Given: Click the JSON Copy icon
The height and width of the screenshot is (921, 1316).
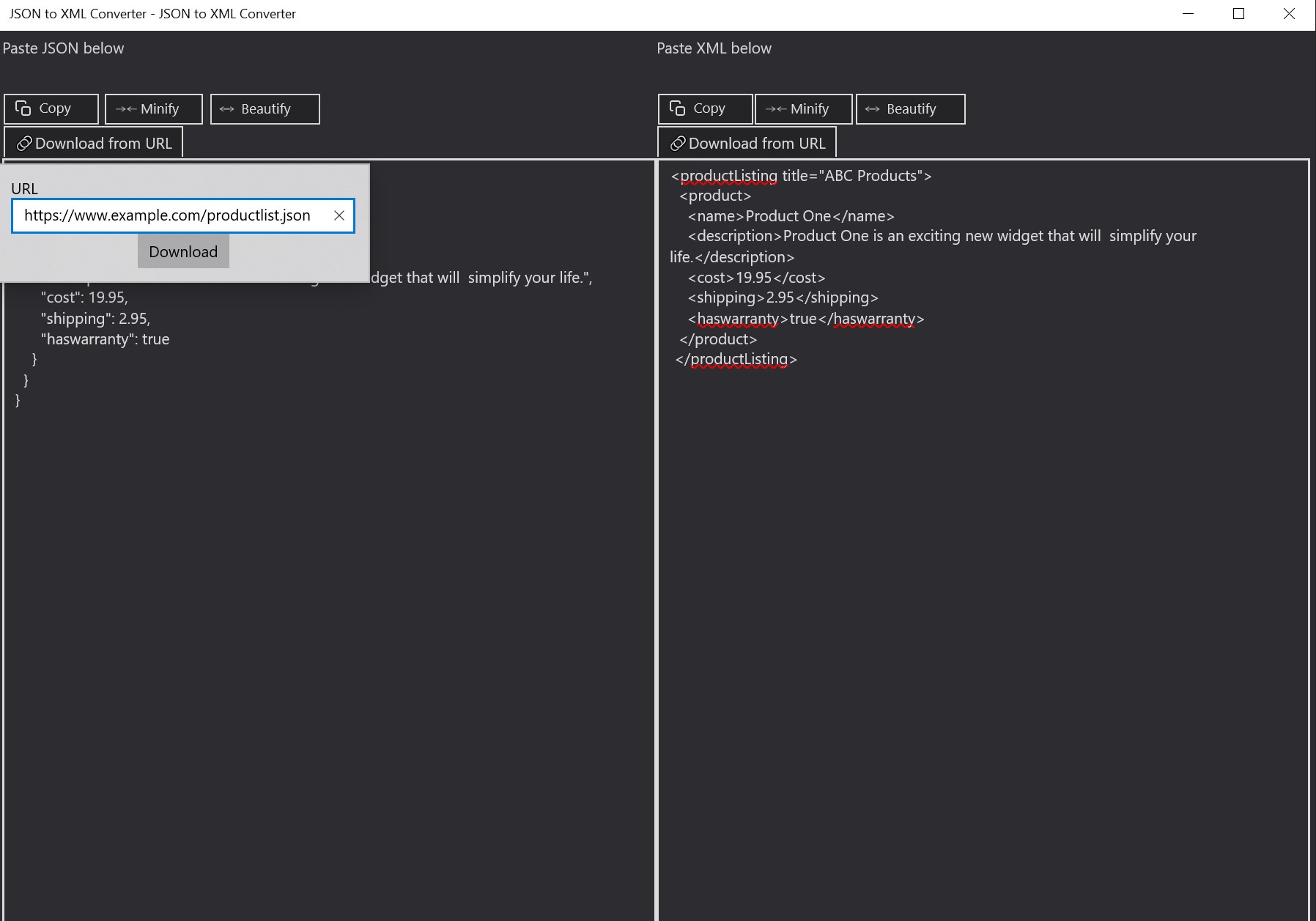Looking at the screenshot, I should 23,108.
